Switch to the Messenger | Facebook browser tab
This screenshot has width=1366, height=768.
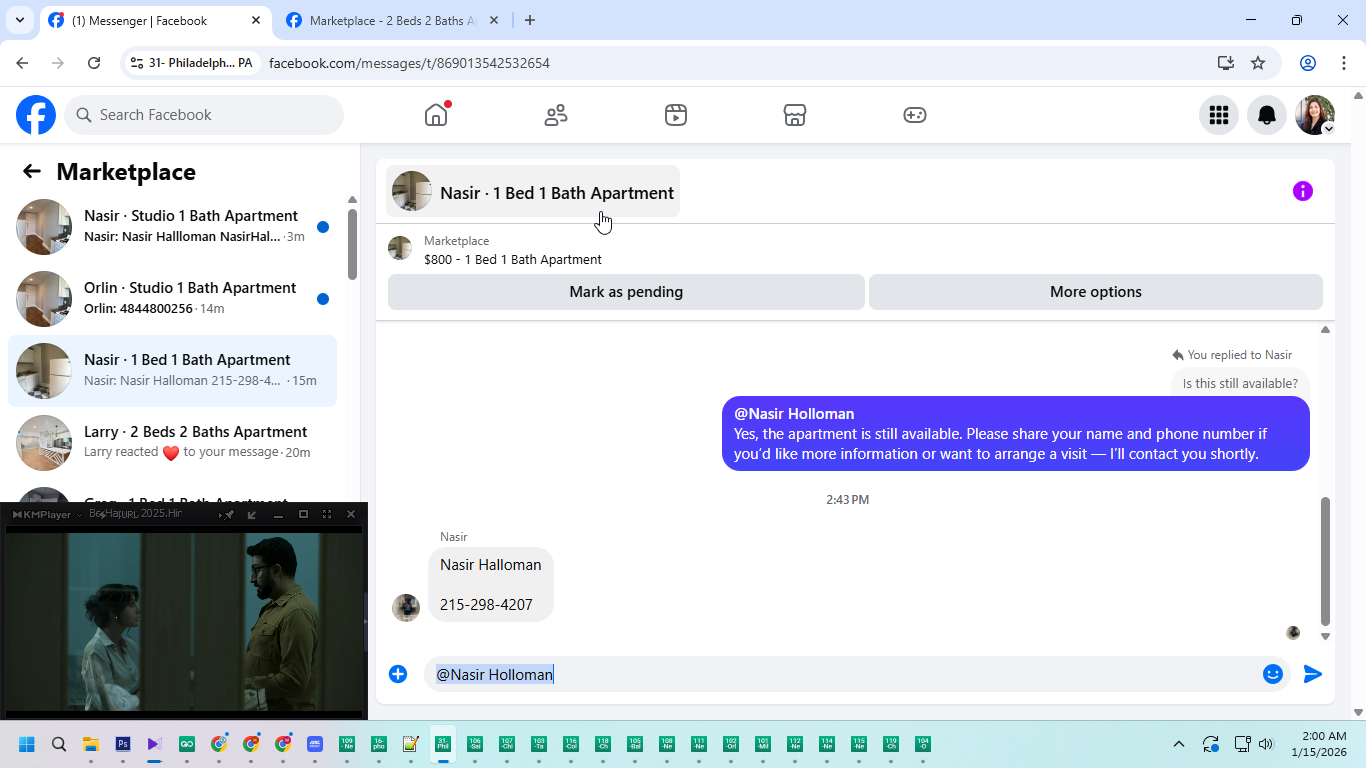[x=156, y=20]
